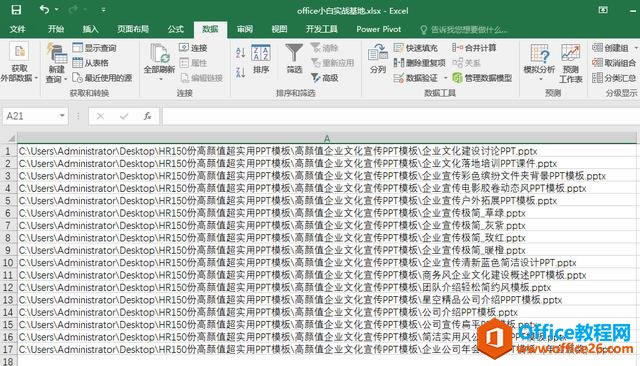This screenshot has width=640, height=366.
Task: Click the 分列 text to columns icon
Action: click(x=378, y=59)
